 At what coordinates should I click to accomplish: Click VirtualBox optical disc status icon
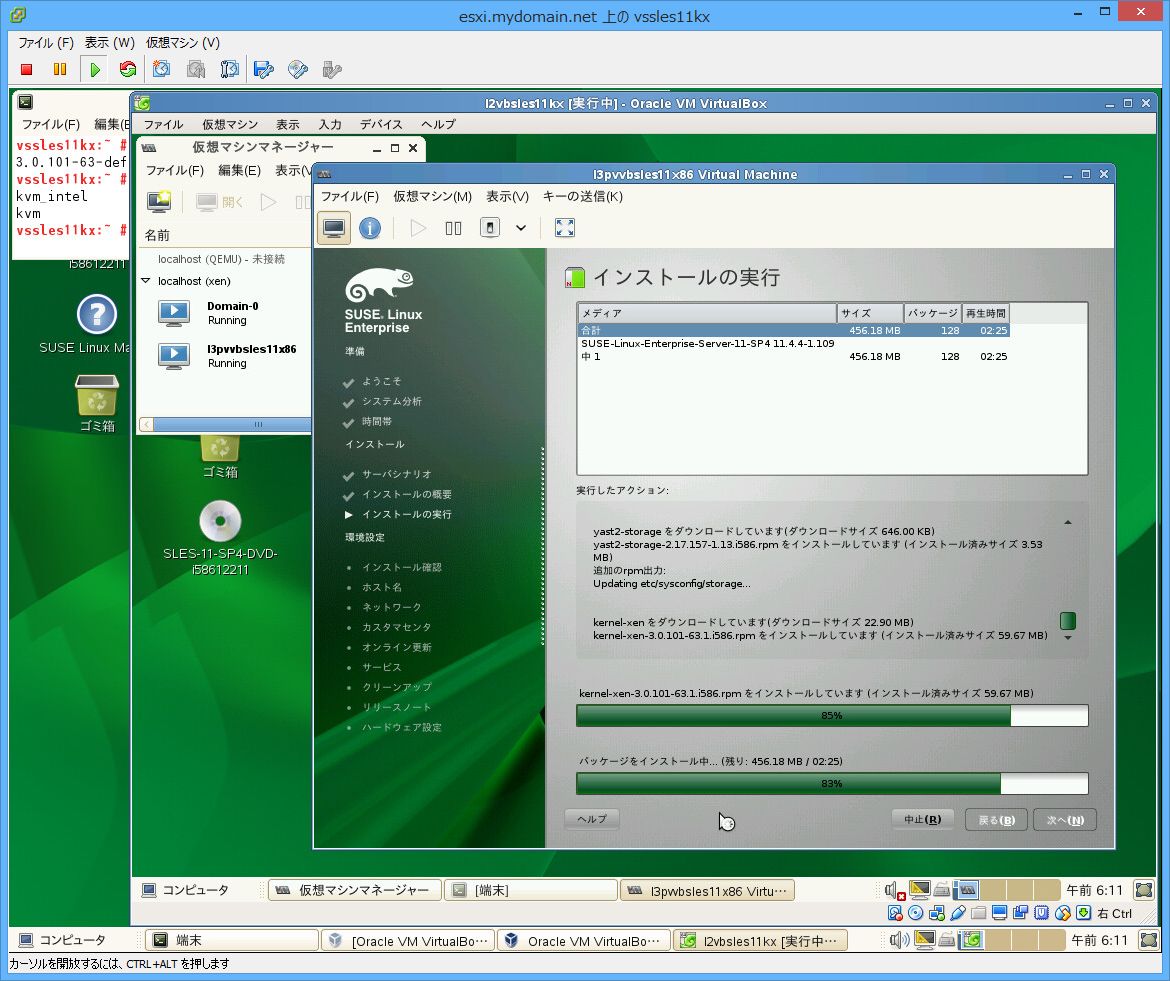click(x=916, y=913)
